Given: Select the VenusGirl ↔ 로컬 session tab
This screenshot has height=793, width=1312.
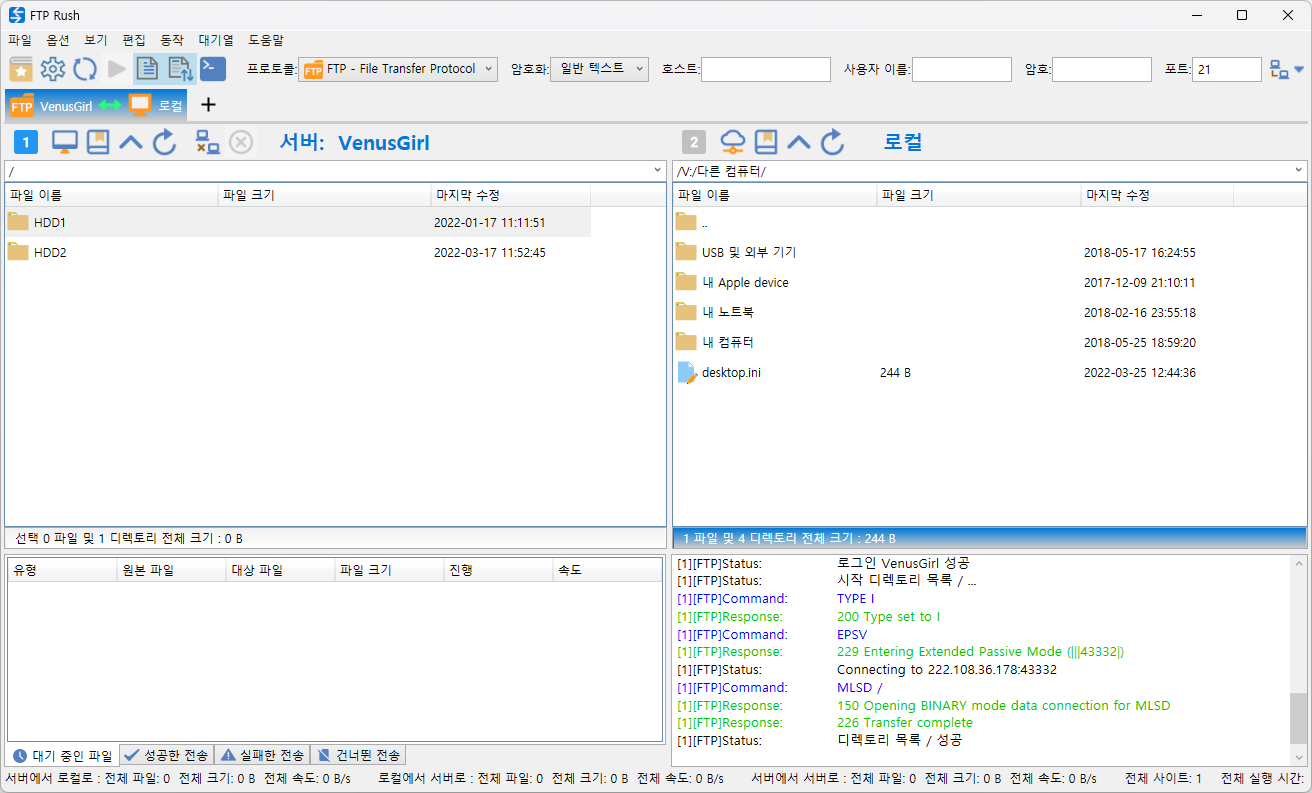Looking at the screenshot, I should click(97, 105).
